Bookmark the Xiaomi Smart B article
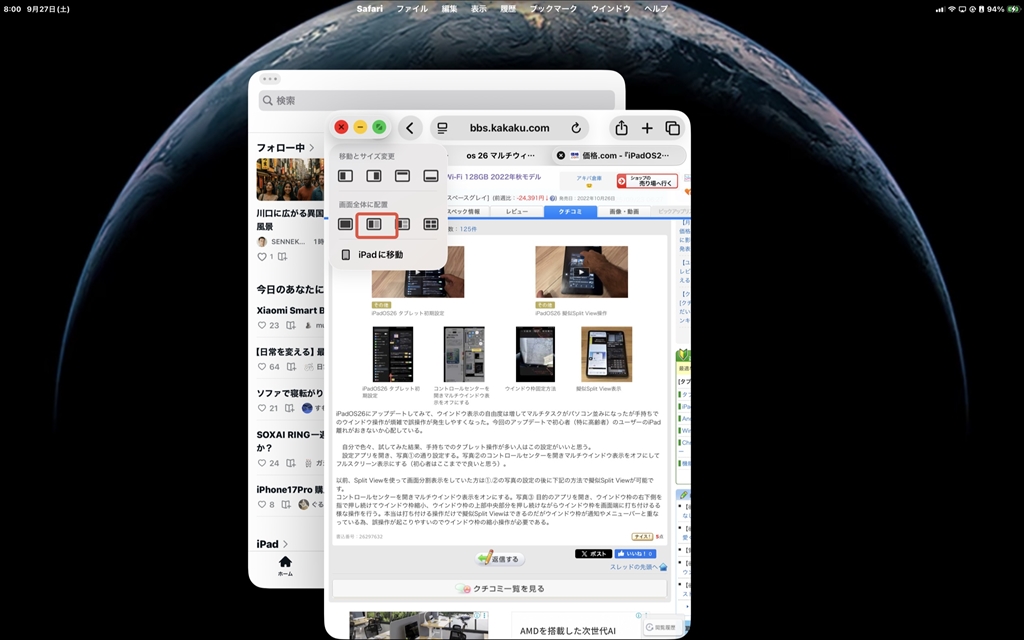Viewport: 1024px width, 640px height. 291,325
